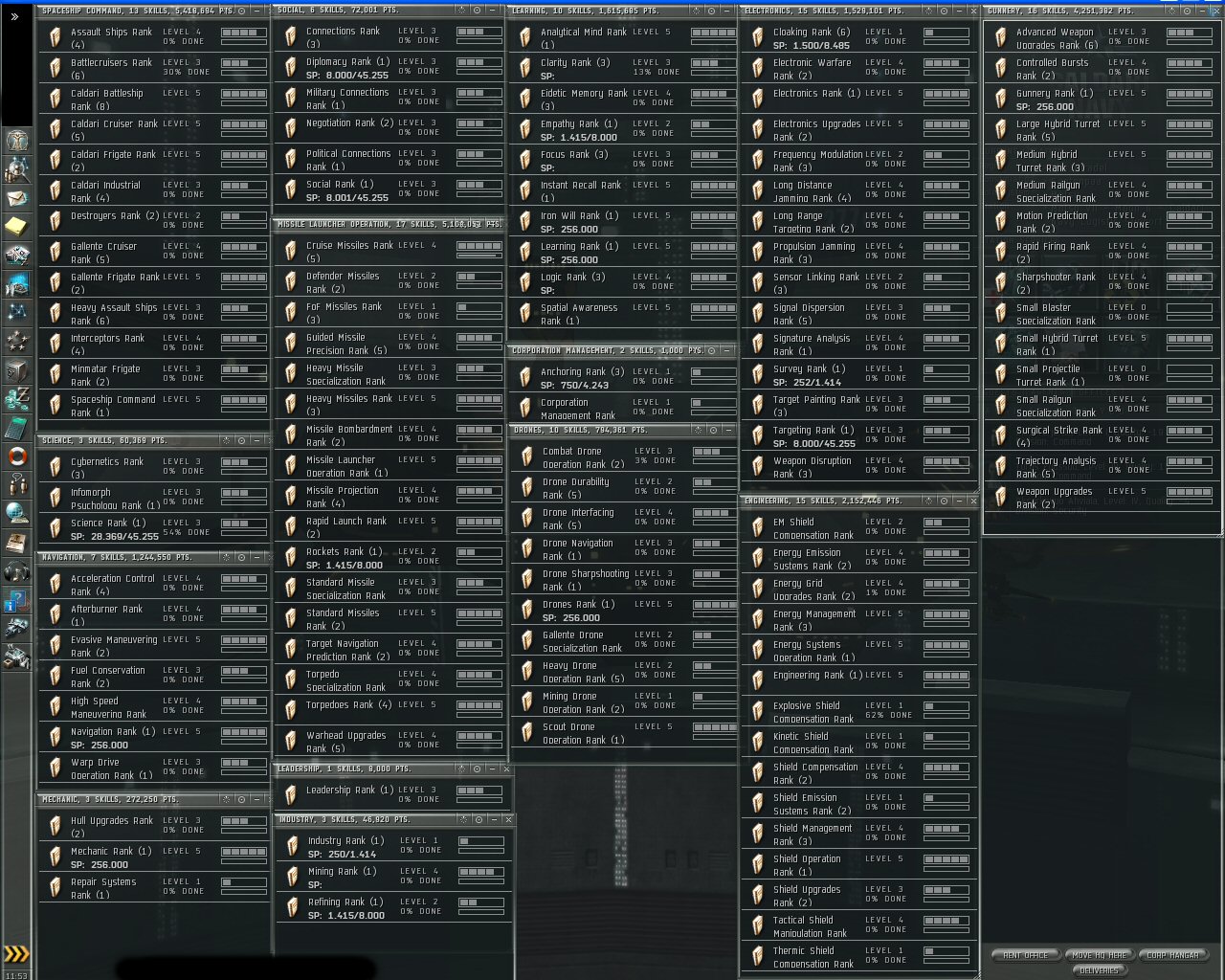Viewport: 1225px width, 980px height.
Task: Open the grey cube sidebar icon
Action: [x=16, y=369]
